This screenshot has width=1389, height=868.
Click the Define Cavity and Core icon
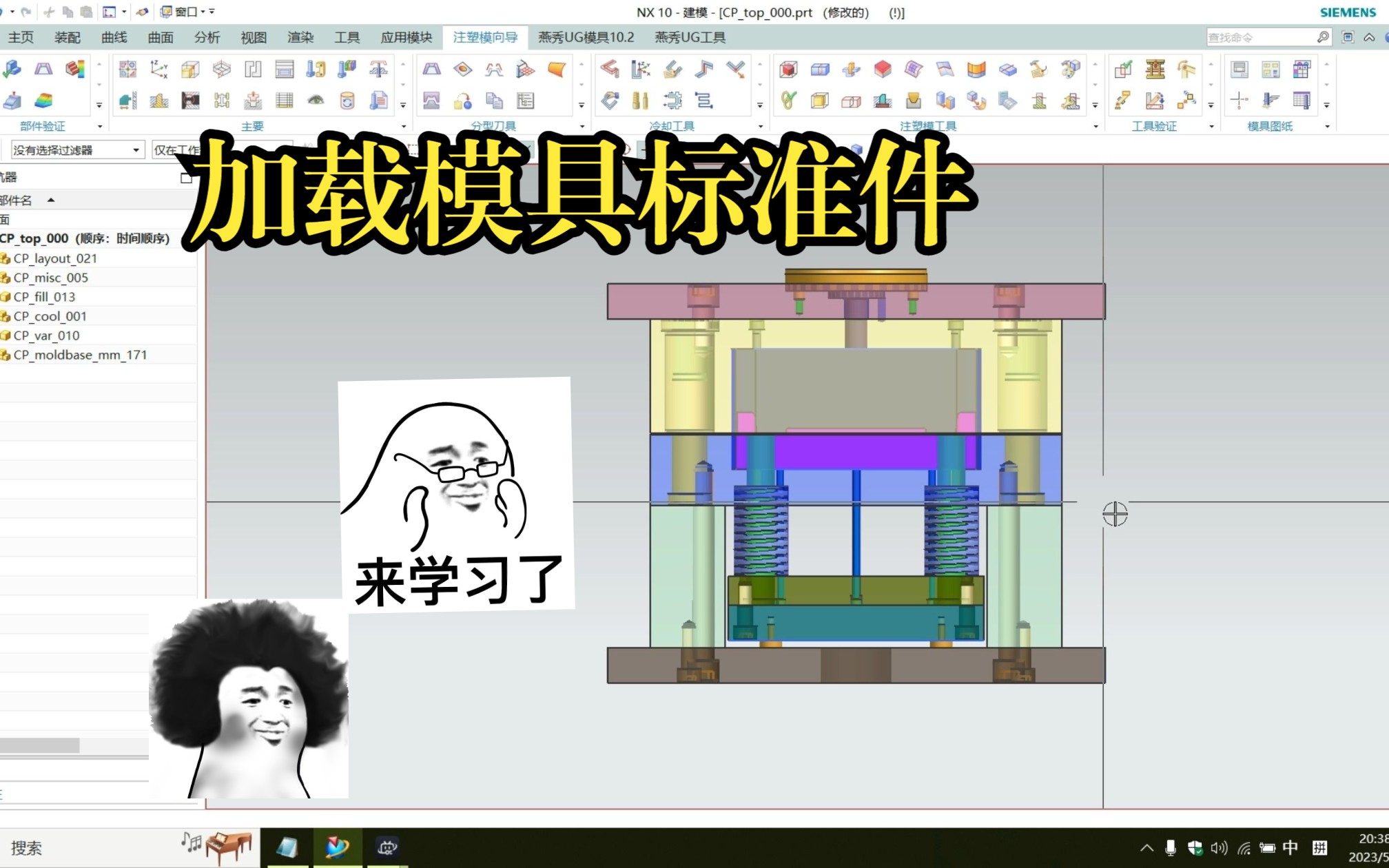pos(431,101)
